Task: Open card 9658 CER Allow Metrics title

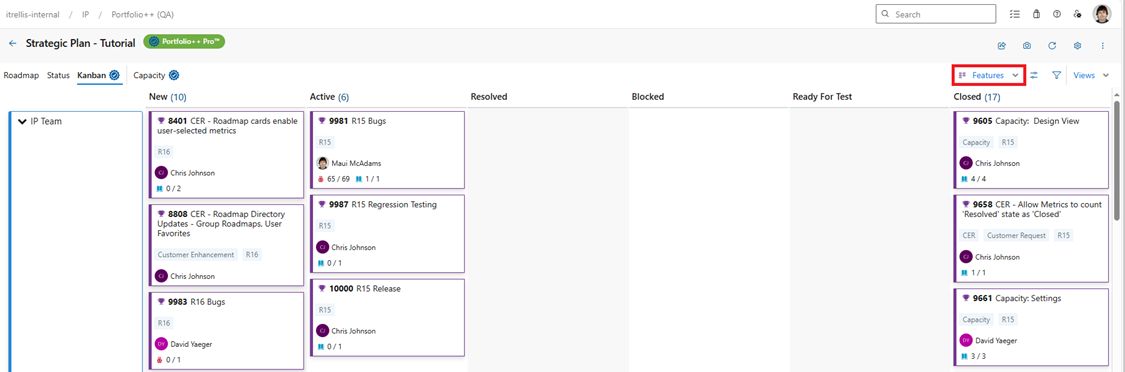Action: 1032,209
